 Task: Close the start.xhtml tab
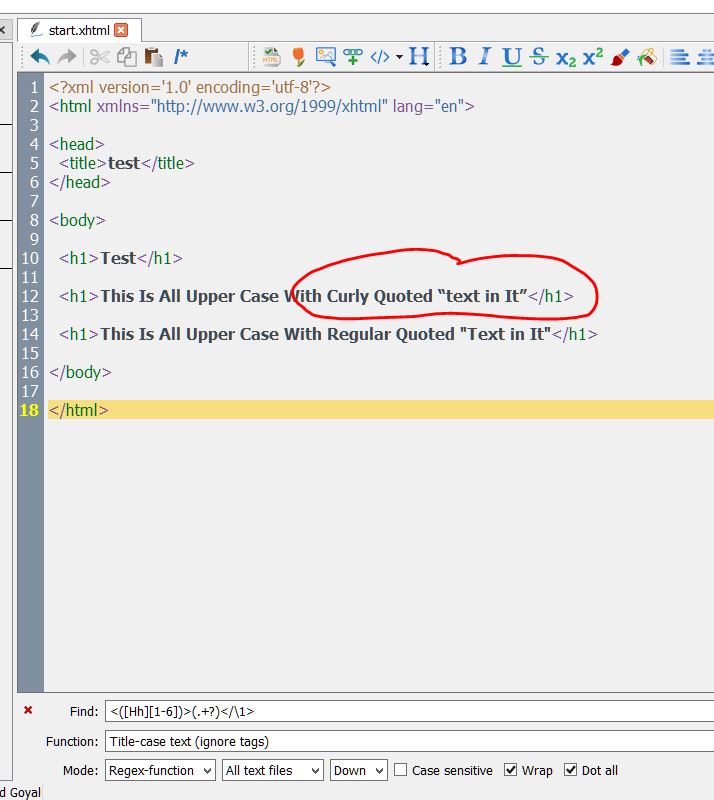121,30
